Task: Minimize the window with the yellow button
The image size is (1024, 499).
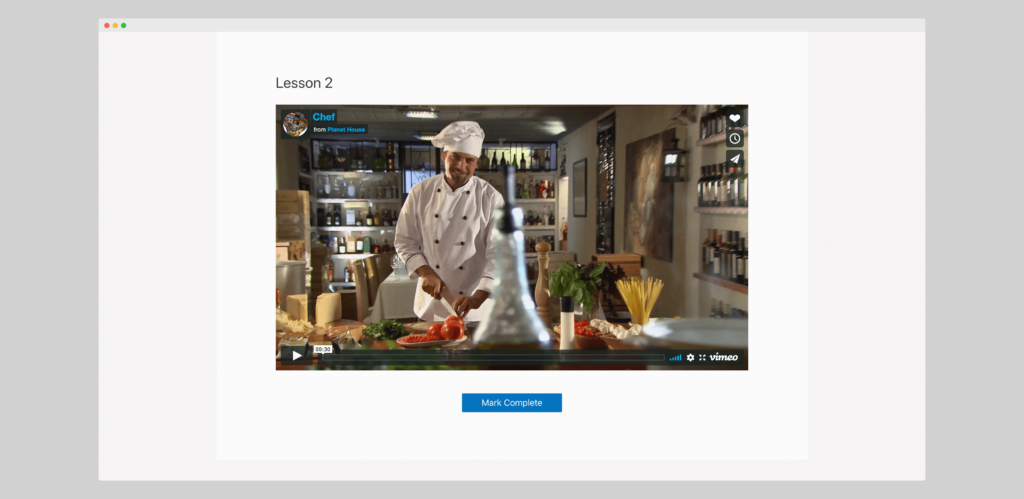Action: [x=116, y=25]
